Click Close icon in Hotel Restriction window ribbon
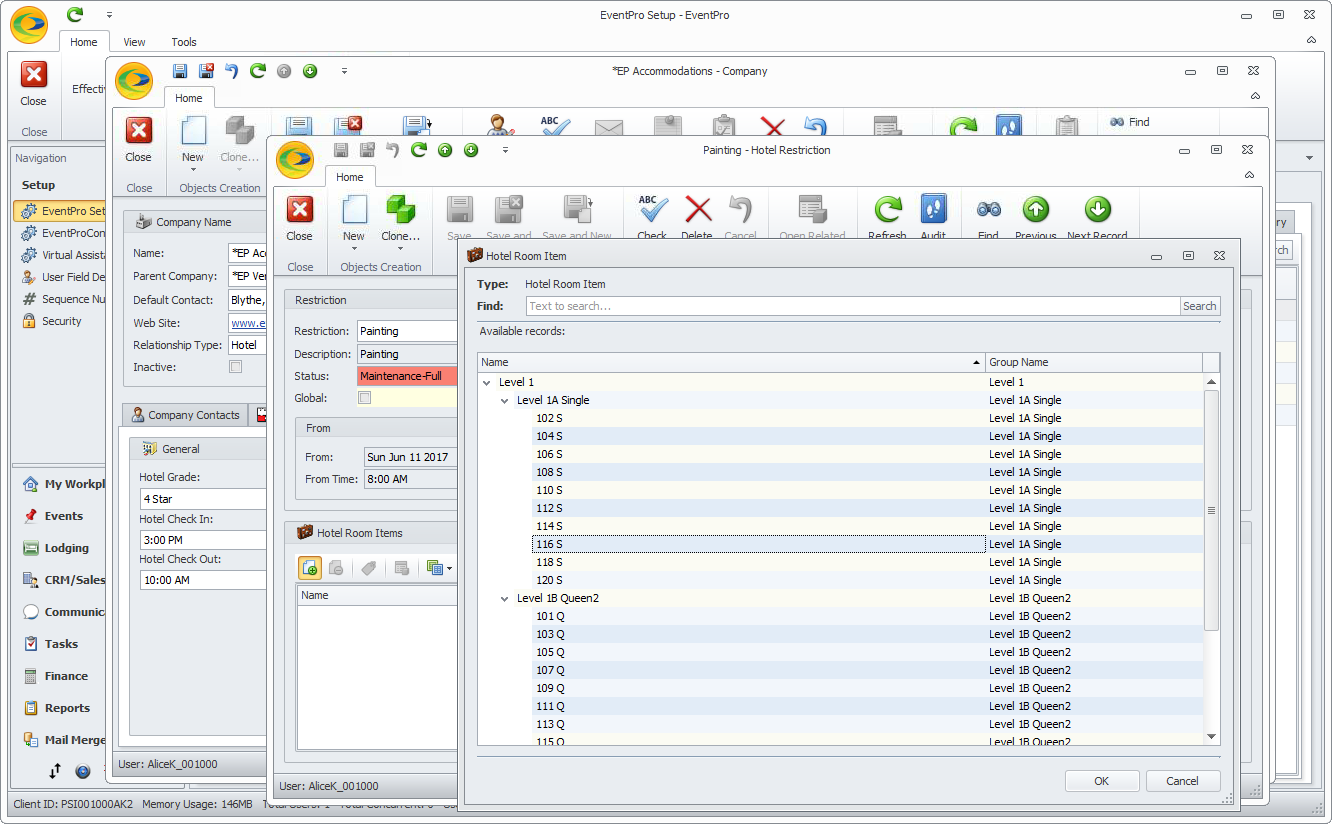The height and width of the screenshot is (824, 1332). (300, 210)
